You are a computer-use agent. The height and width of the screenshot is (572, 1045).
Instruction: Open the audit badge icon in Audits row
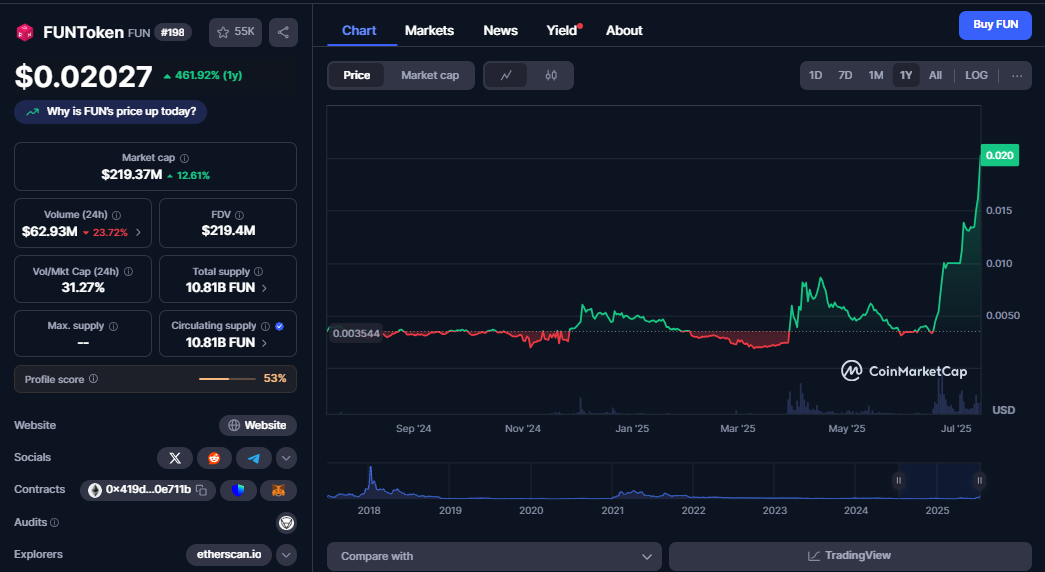click(x=286, y=522)
